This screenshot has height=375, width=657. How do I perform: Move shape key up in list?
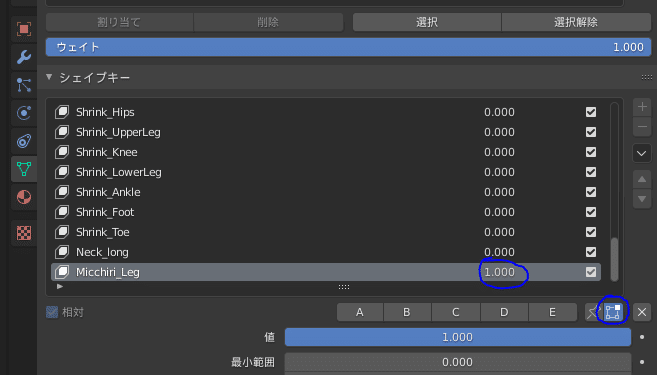642,179
